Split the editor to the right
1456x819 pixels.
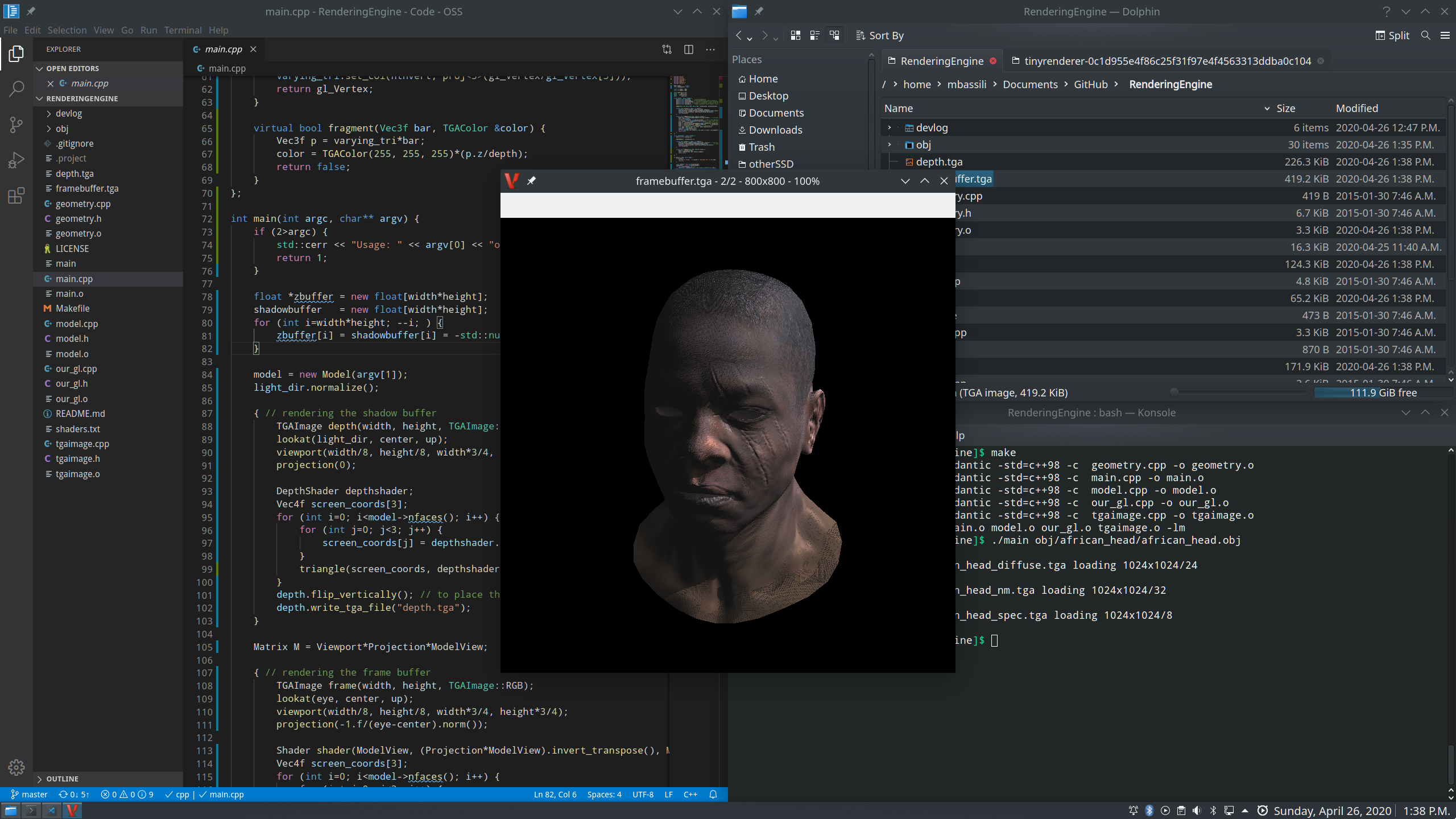(688, 49)
